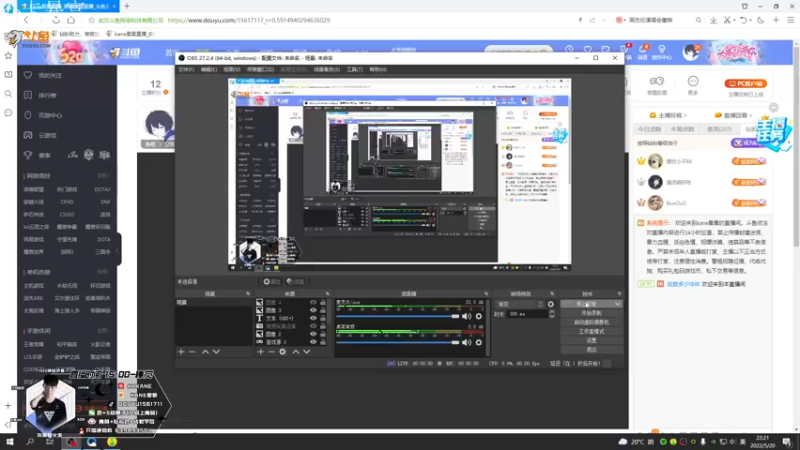Screen dimensions: 800x450
Task: Open source properties gear under Sources list
Action: (282, 352)
